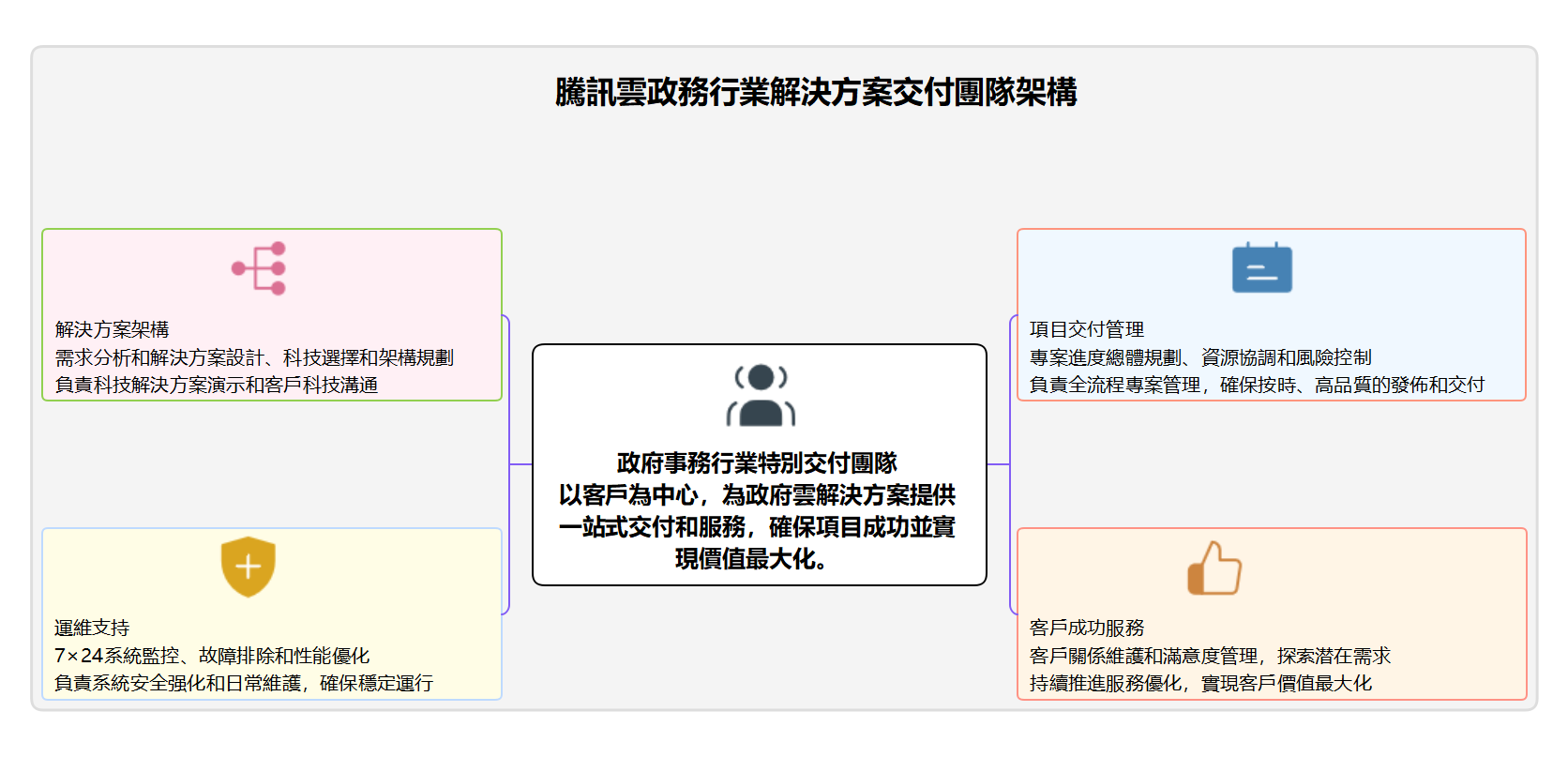Viewport: 1568px width, 757px height.
Task: Click the line 持續推進服務優化，實現客戶價值最大化
Action: (1200, 683)
